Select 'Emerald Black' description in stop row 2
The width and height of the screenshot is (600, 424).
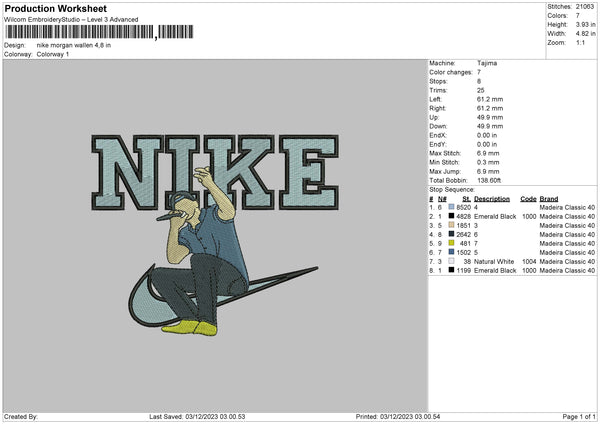click(x=495, y=217)
